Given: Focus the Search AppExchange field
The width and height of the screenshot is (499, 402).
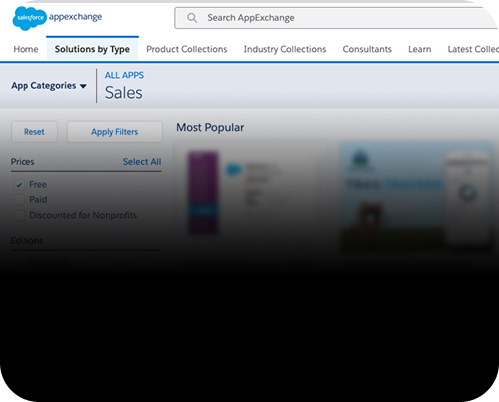Looking at the screenshot, I should pyautogui.click(x=337, y=18).
